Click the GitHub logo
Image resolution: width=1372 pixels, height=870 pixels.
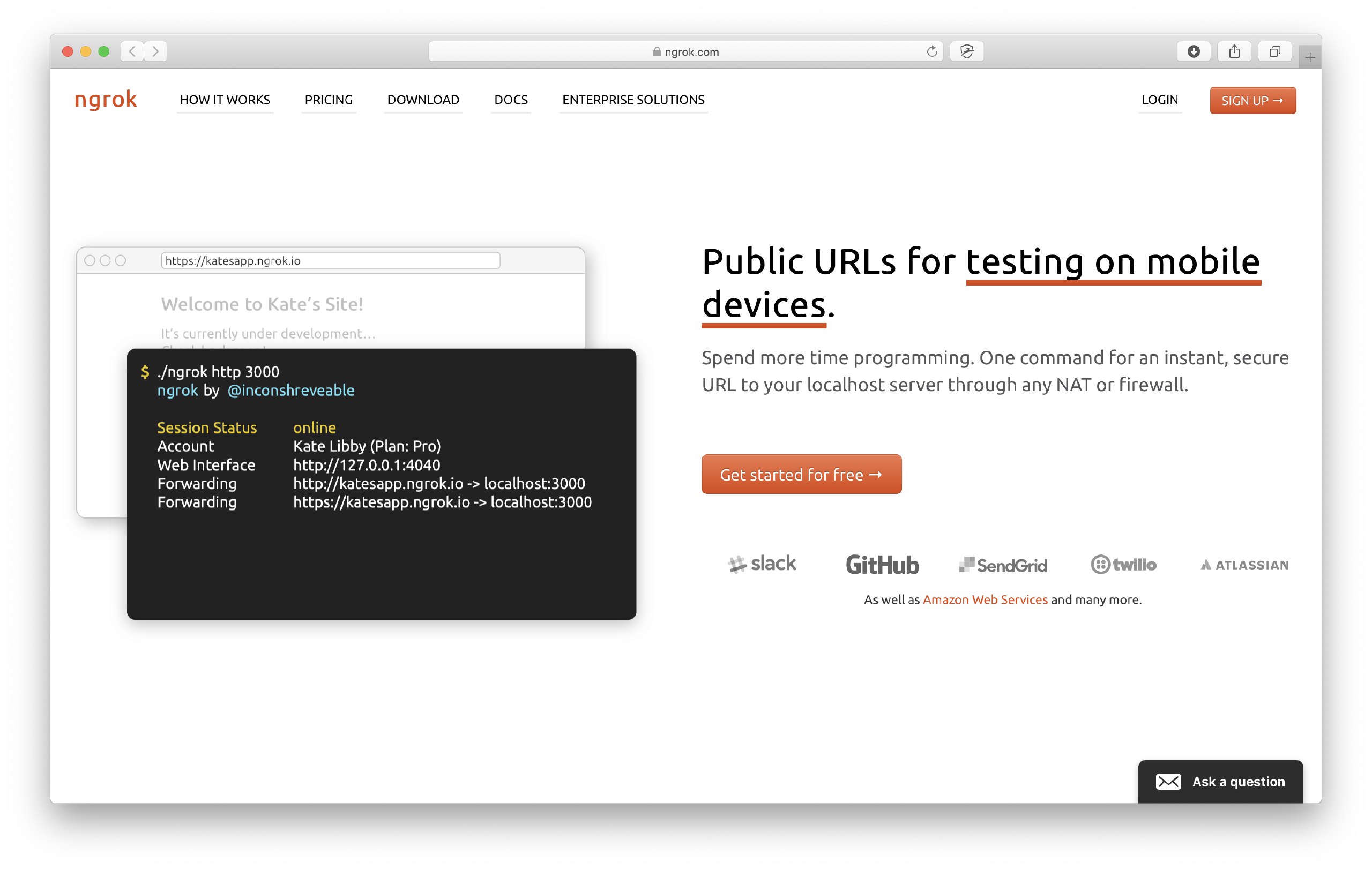click(882, 565)
